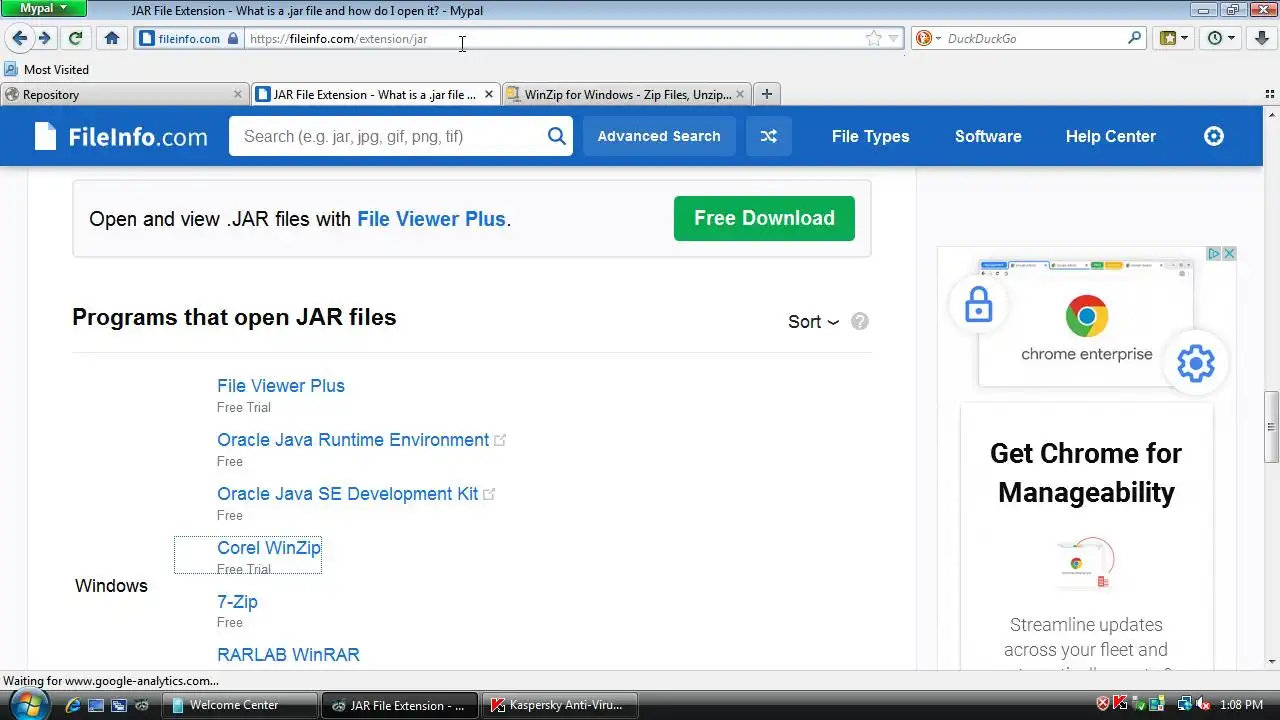
Task: Click the Free Trial text under File Viewer Plus
Action: (x=244, y=408)
